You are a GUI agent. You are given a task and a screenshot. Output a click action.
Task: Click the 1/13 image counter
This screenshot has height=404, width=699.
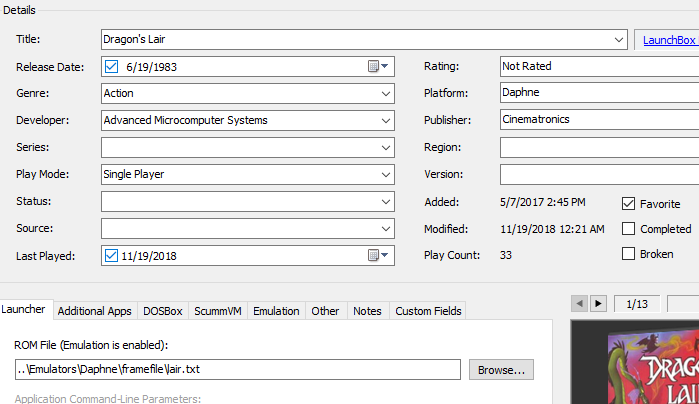[637, 304]
